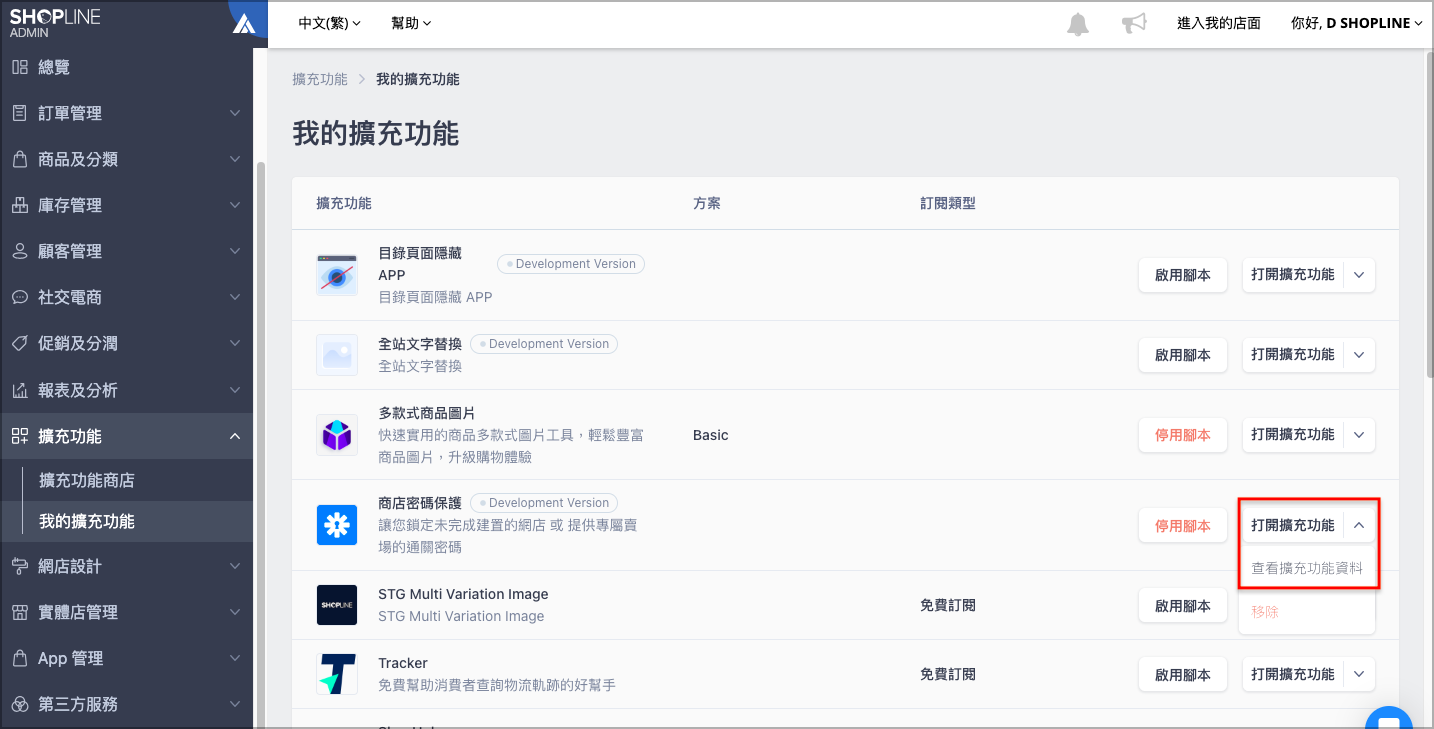Click the 報表及分析 chart icon
The height and width of the screenshot is (729, 1434).
click(x=19, y=390)
